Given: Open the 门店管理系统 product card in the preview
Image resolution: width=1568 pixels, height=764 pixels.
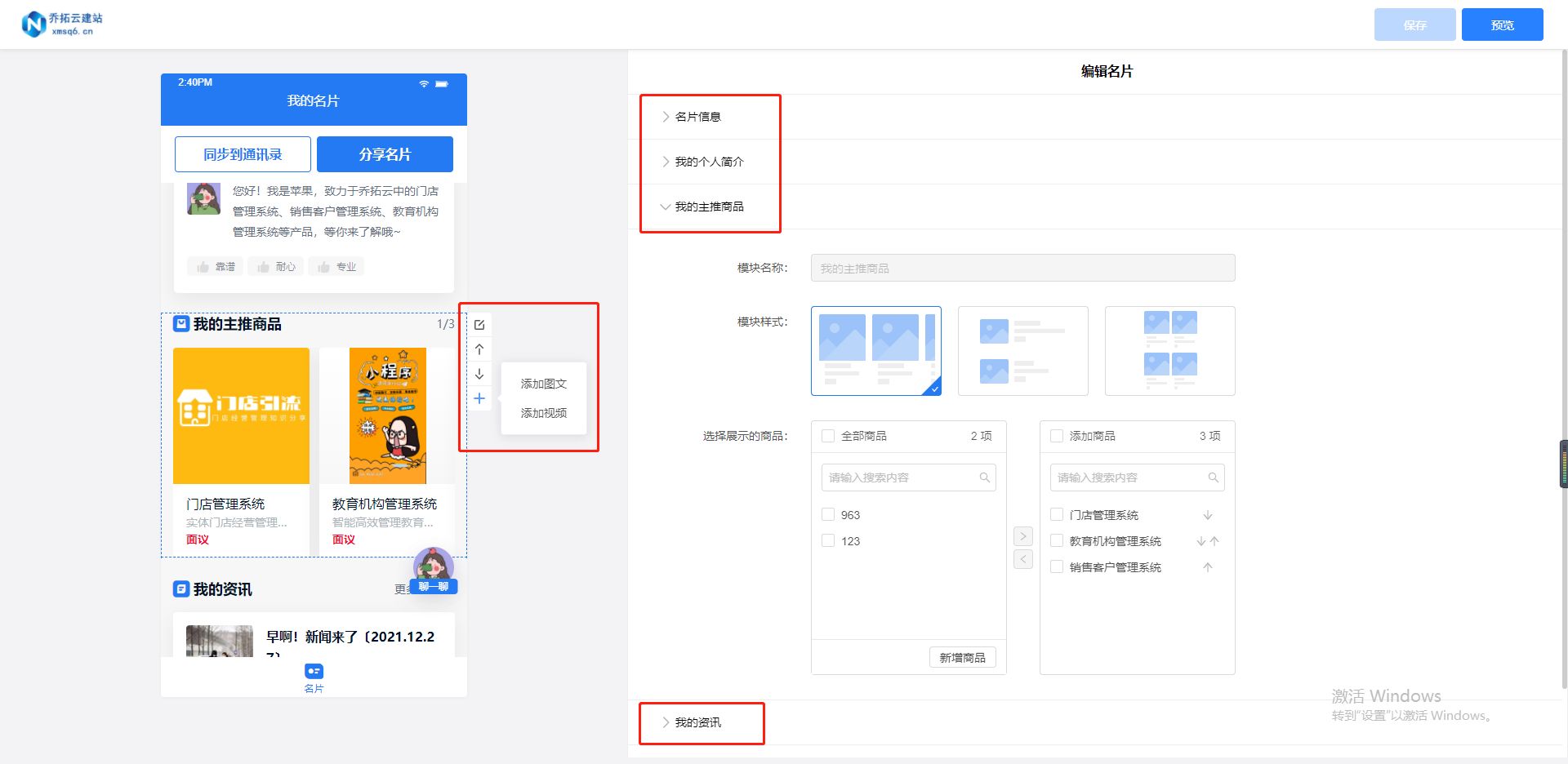Looking at the screenshot, I should (x=241, y=451).
